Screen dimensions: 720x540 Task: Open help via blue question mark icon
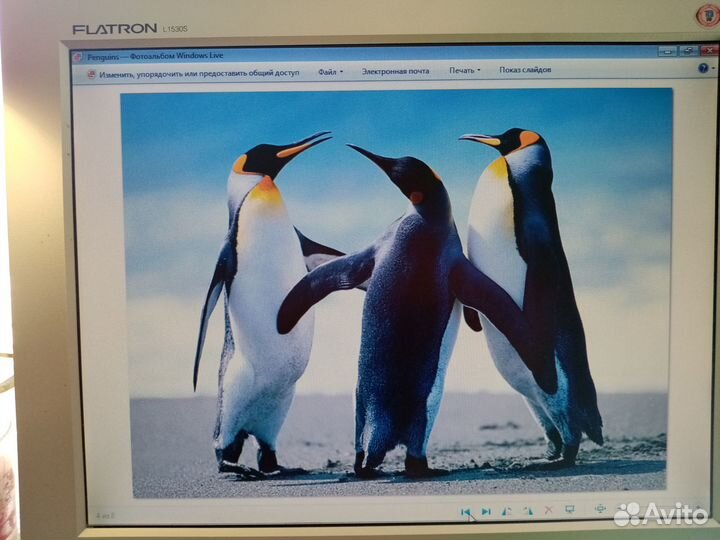703,69
